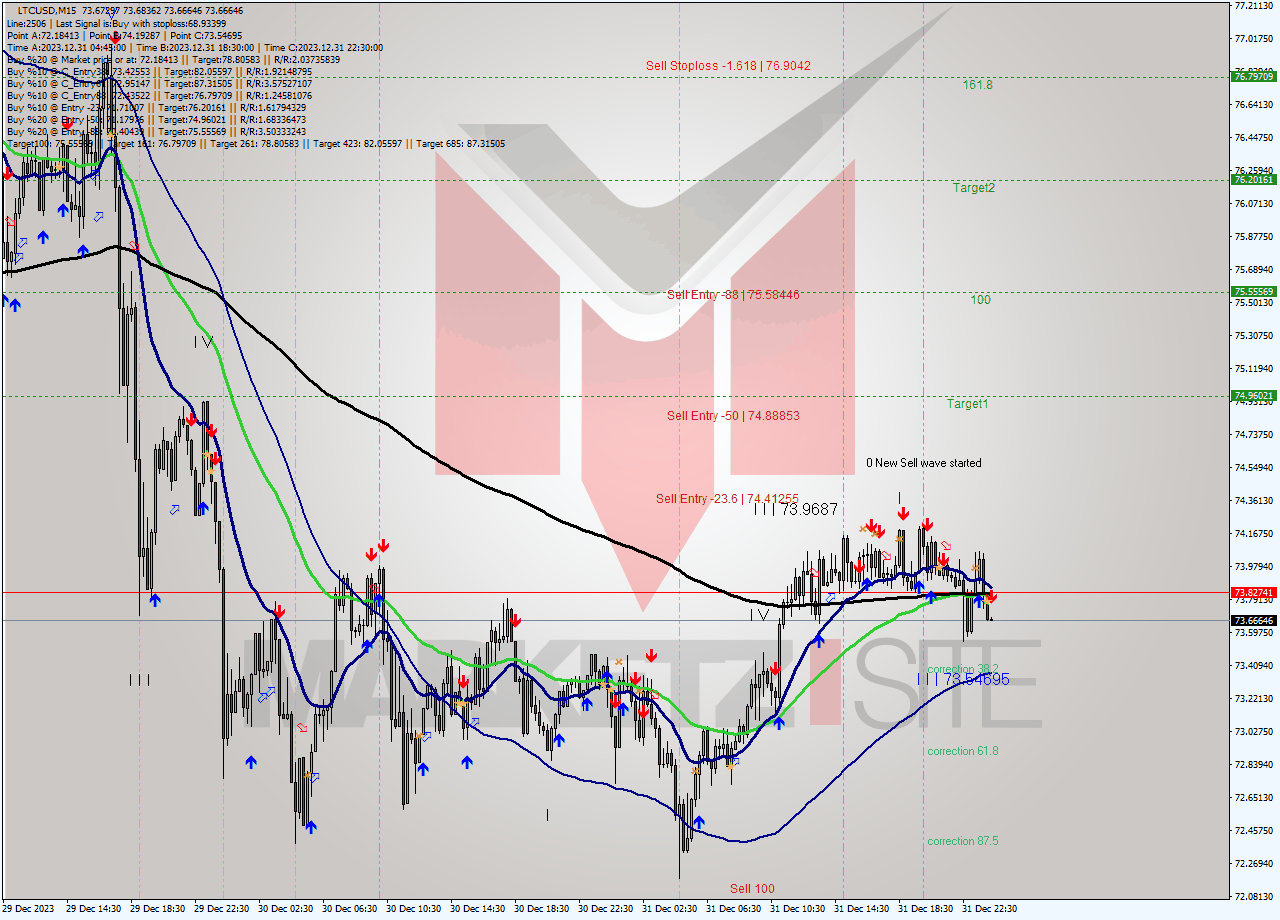Click 'Sell Stoploss -1.618 | 76.9042' label
Viewport: 1280px width, 920px height.
pos(728,66)
